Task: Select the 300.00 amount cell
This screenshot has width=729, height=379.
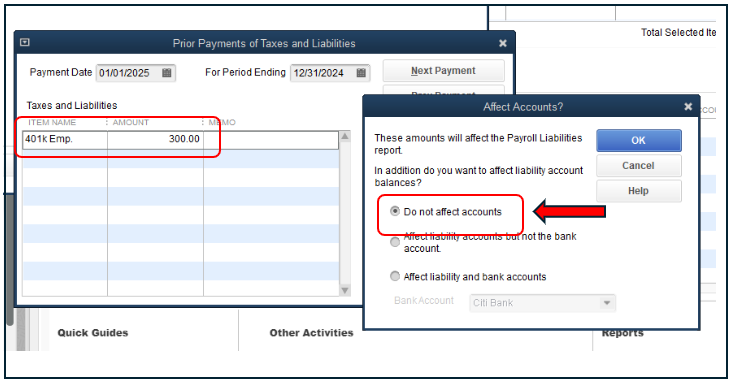Action: click(155, 139)
